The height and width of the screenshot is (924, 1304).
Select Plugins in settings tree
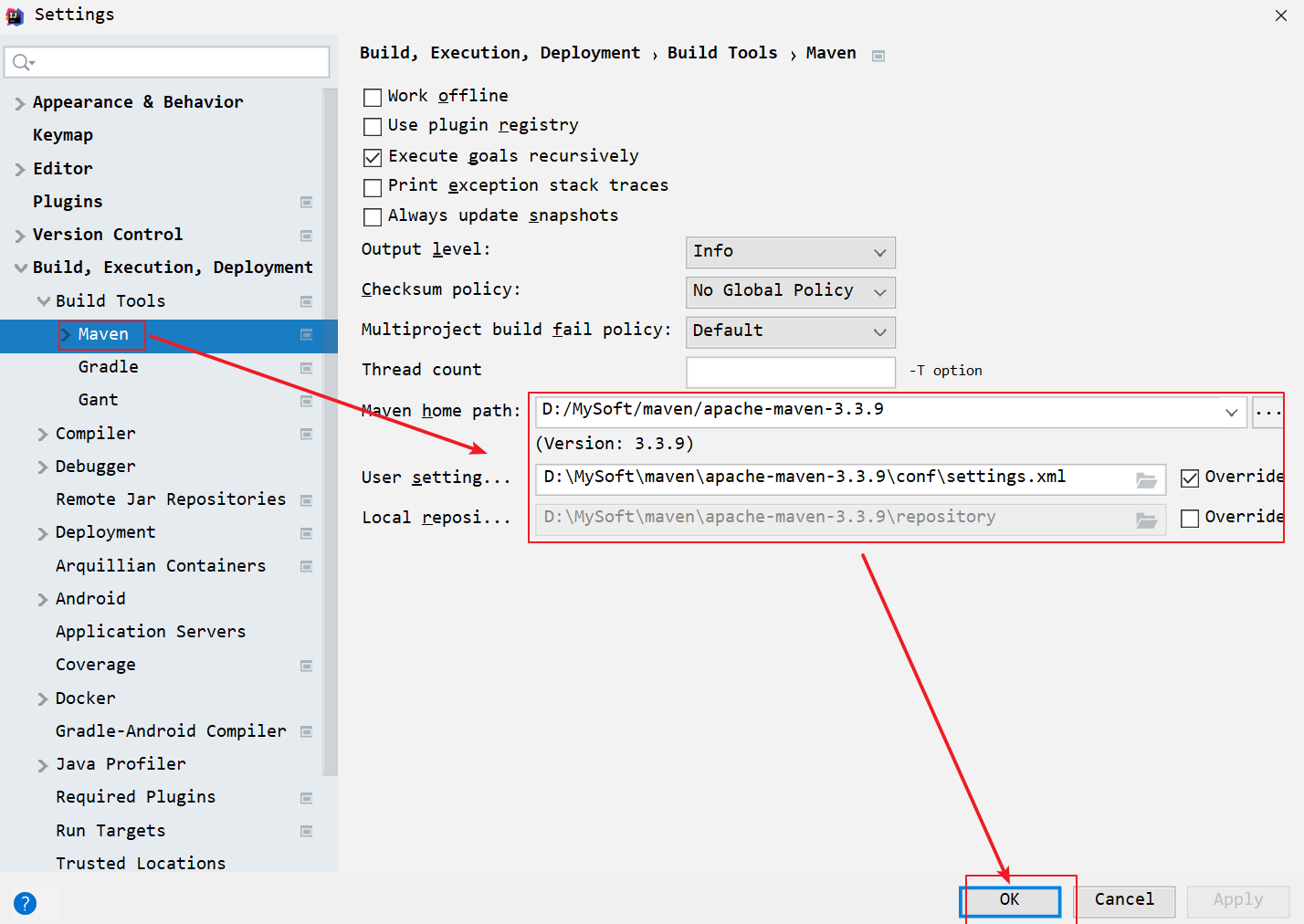point(68,202)
